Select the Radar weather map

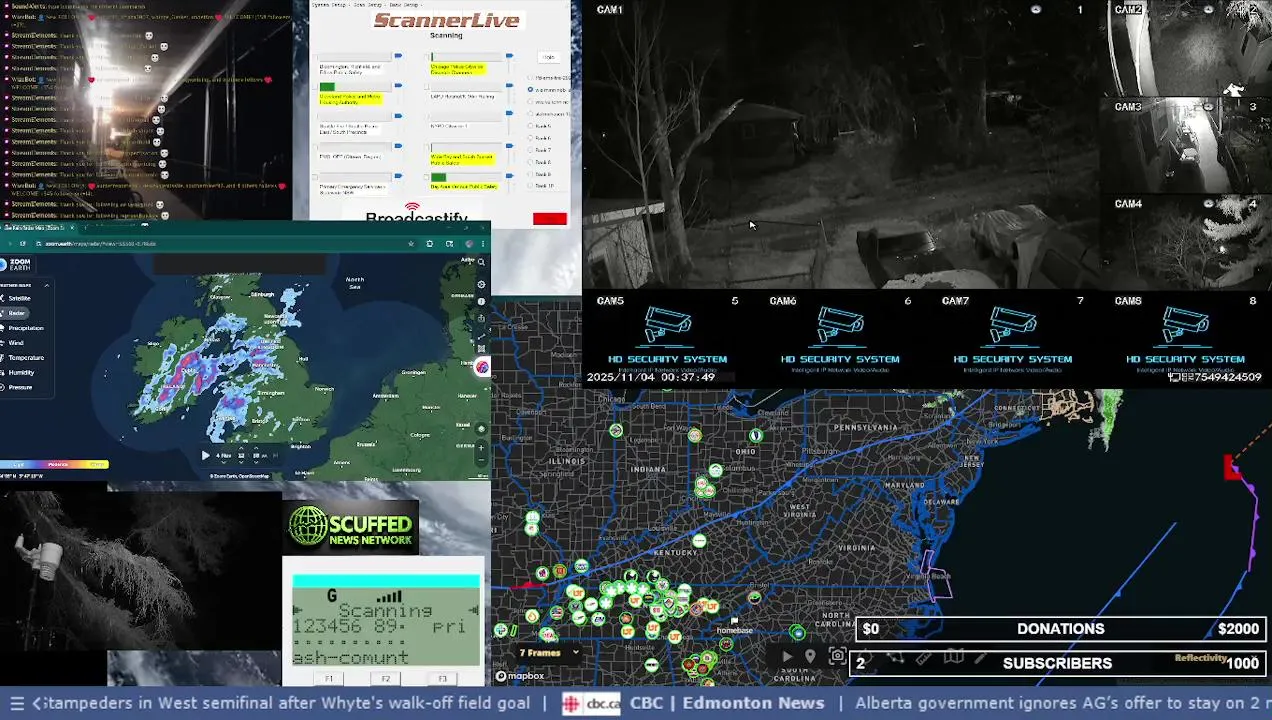[x=15, y=313]
